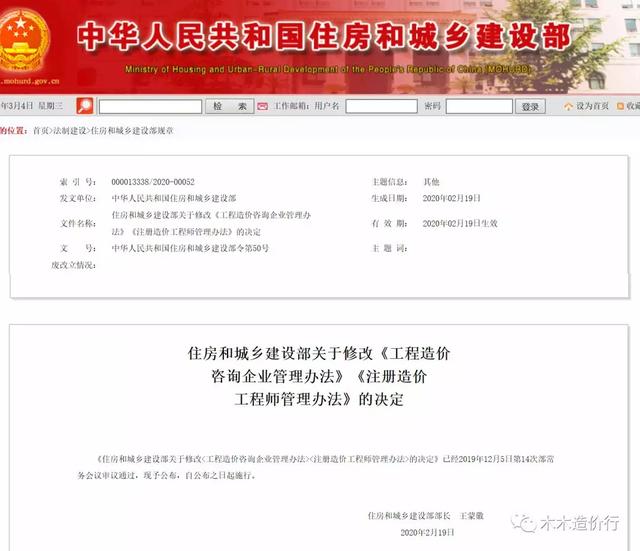Open the 法制建设 breadcrumb link

[x=69, y=131]
